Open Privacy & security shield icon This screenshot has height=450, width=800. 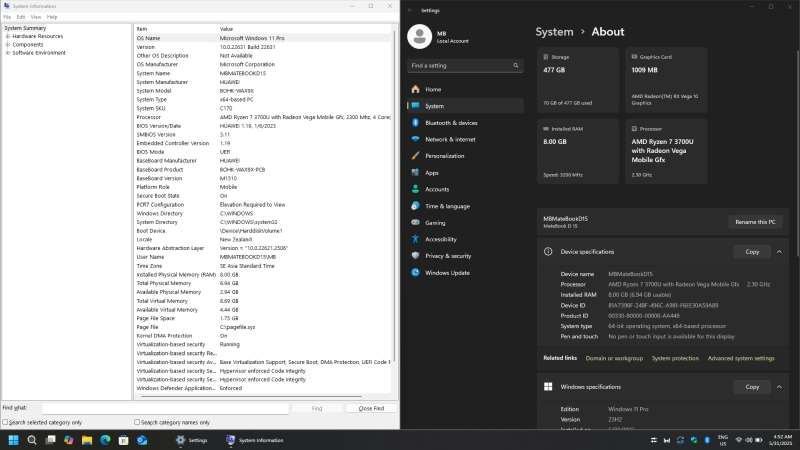(415, 256)
